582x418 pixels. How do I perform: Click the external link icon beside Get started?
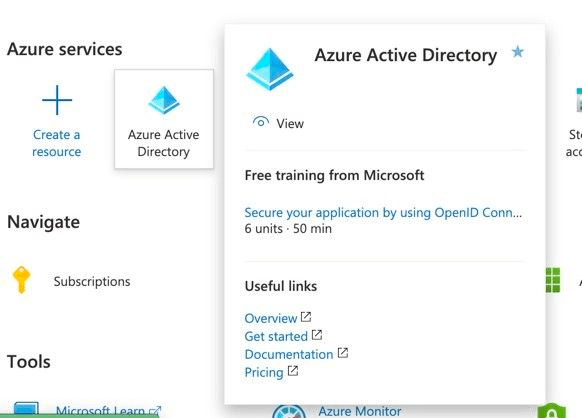point(317,335)
